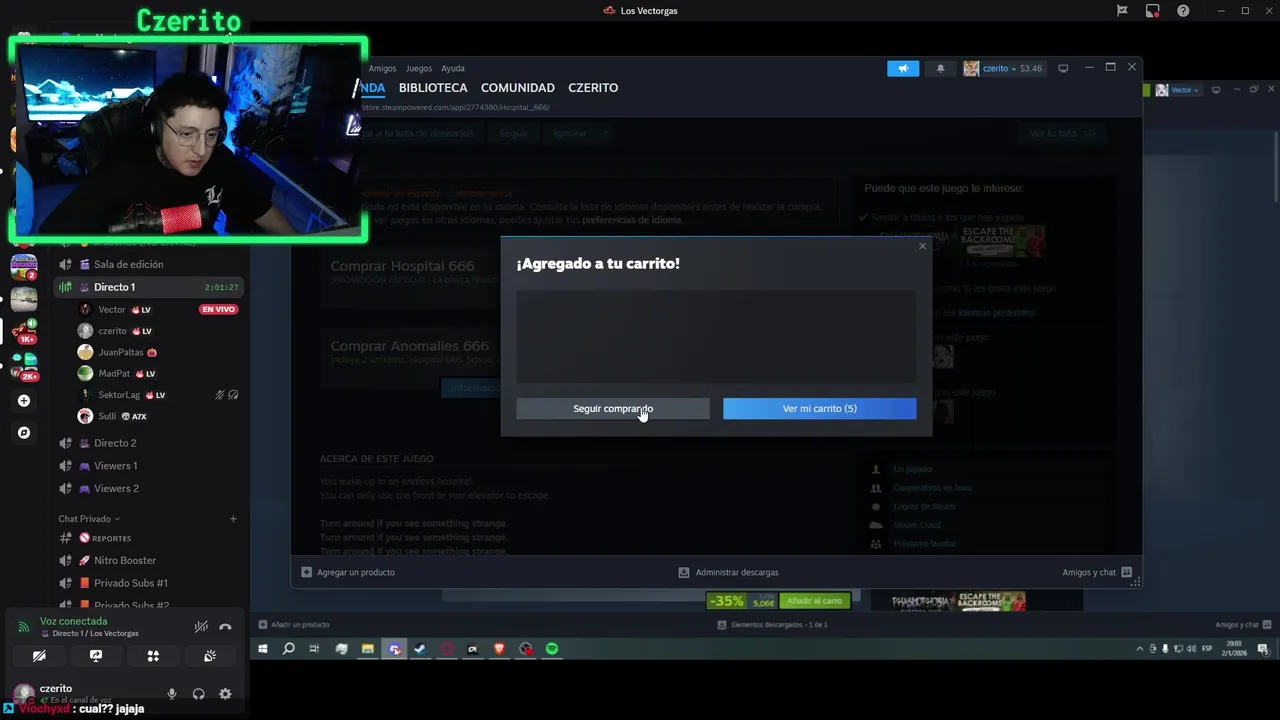Open the Amigos menu in Steam

[382, 68]
